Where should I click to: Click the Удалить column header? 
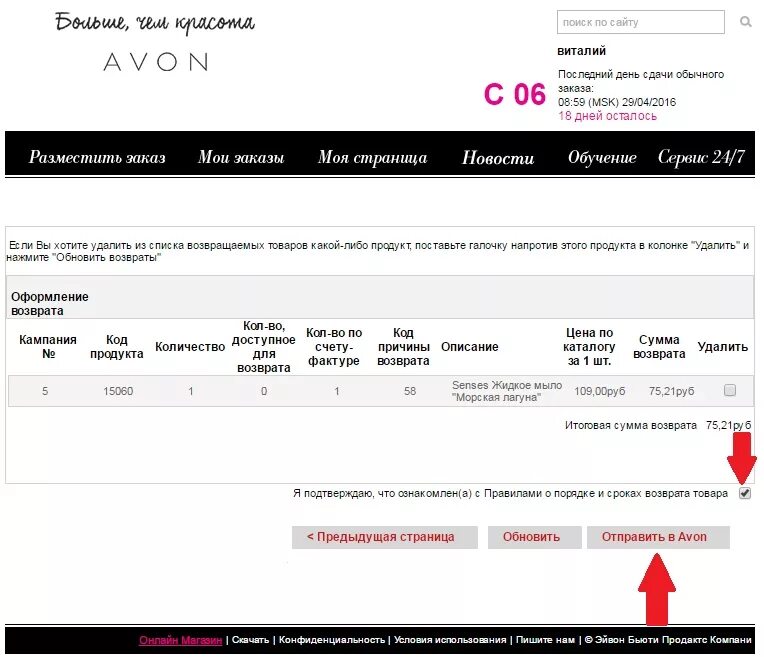pos(723,347)
